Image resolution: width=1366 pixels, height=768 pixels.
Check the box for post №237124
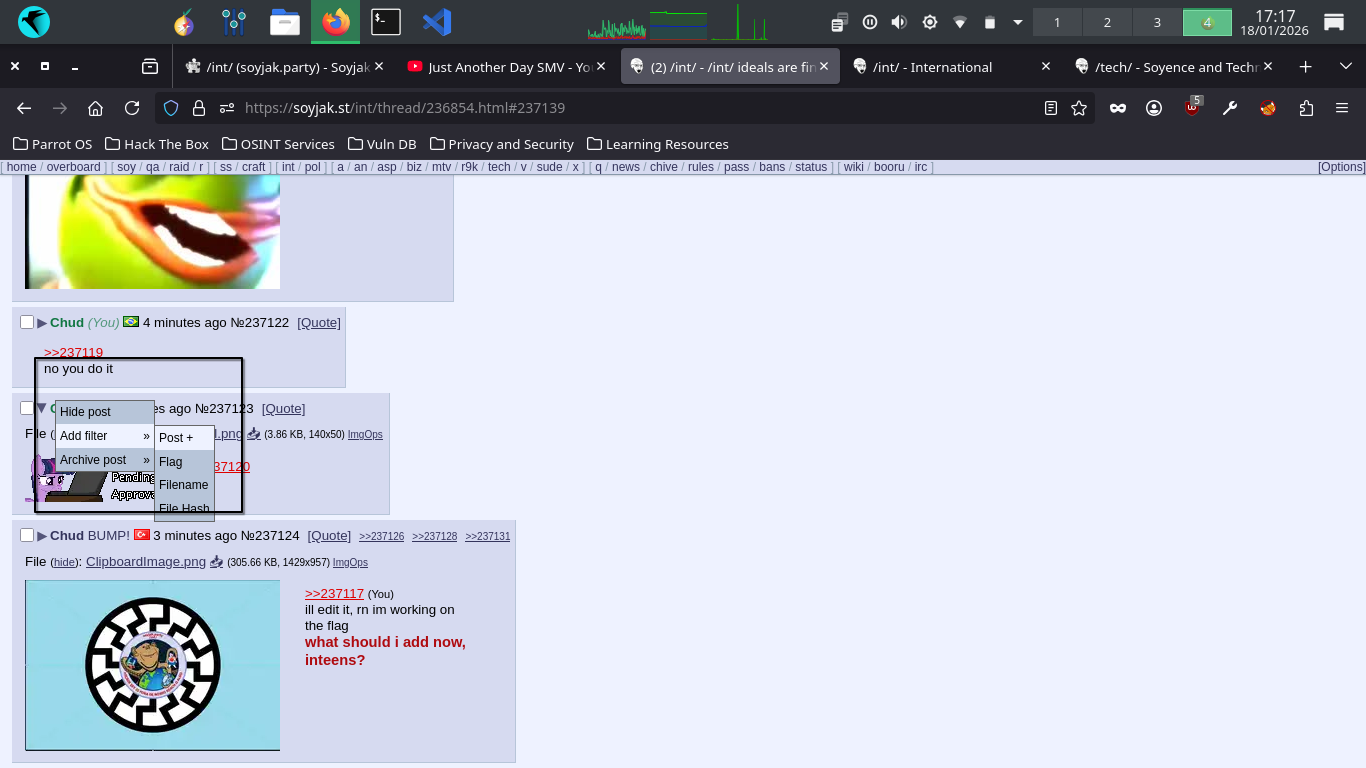coord(27,536)
